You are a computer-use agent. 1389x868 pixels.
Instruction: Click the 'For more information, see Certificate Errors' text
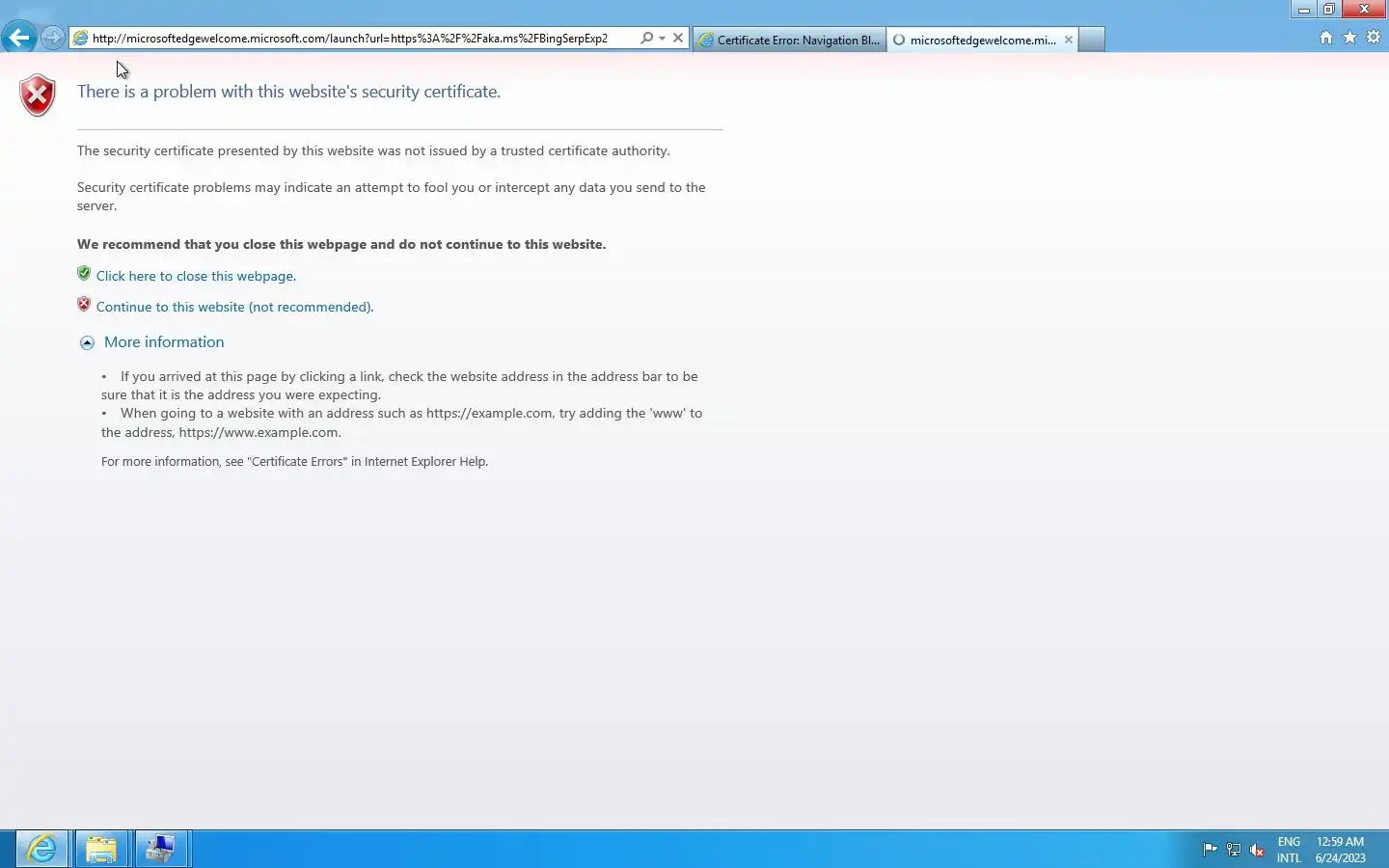[x=294, y=462]
